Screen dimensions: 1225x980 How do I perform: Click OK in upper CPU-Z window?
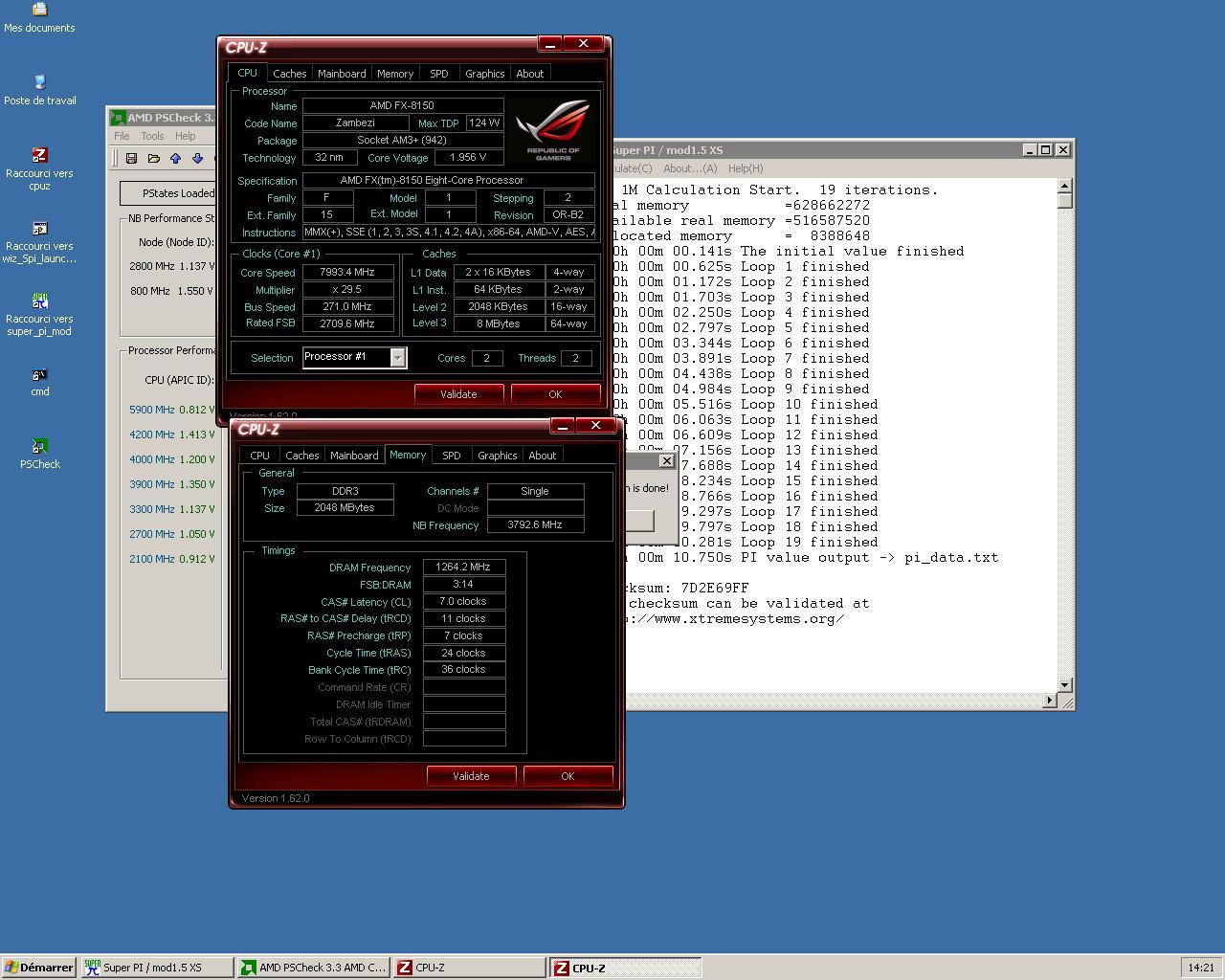click(555, 394)
